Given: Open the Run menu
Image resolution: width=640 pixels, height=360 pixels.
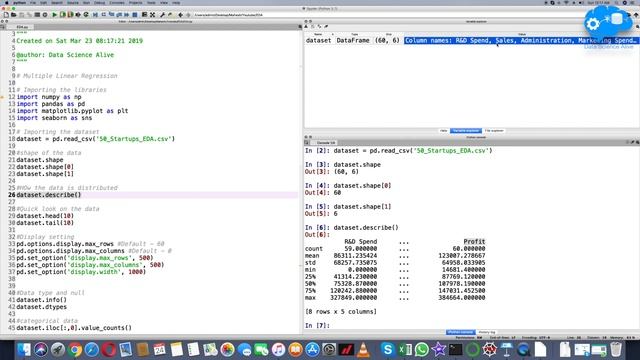Looking at the screenshot, I should tap(87, 3).
